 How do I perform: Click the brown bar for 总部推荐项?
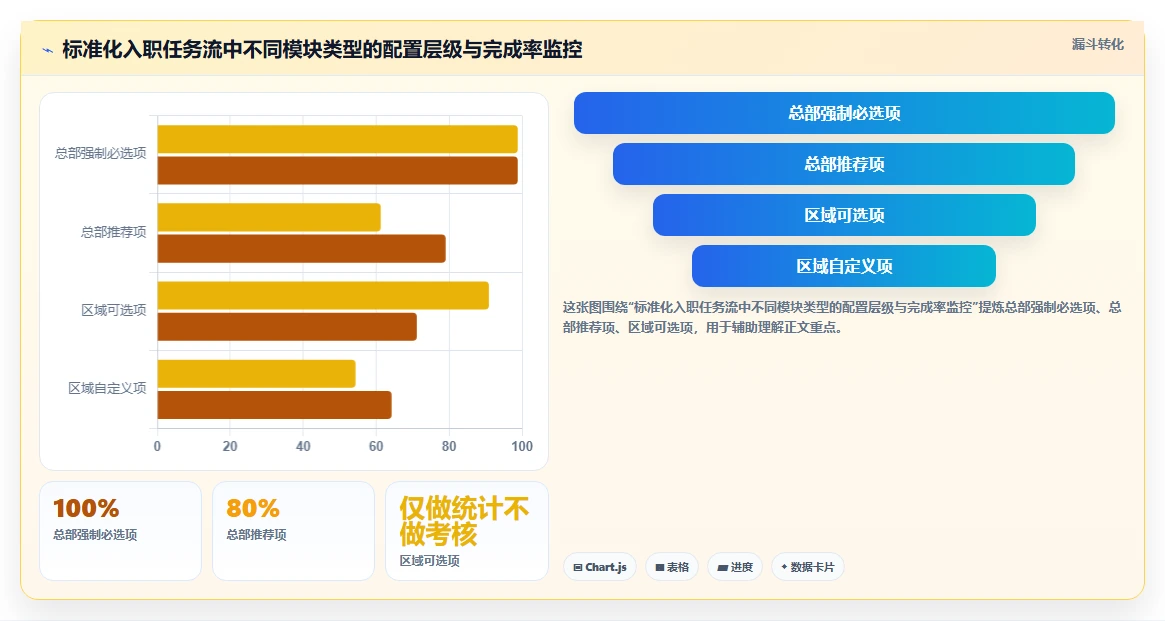pyautogui.click(x=302, y=249)
